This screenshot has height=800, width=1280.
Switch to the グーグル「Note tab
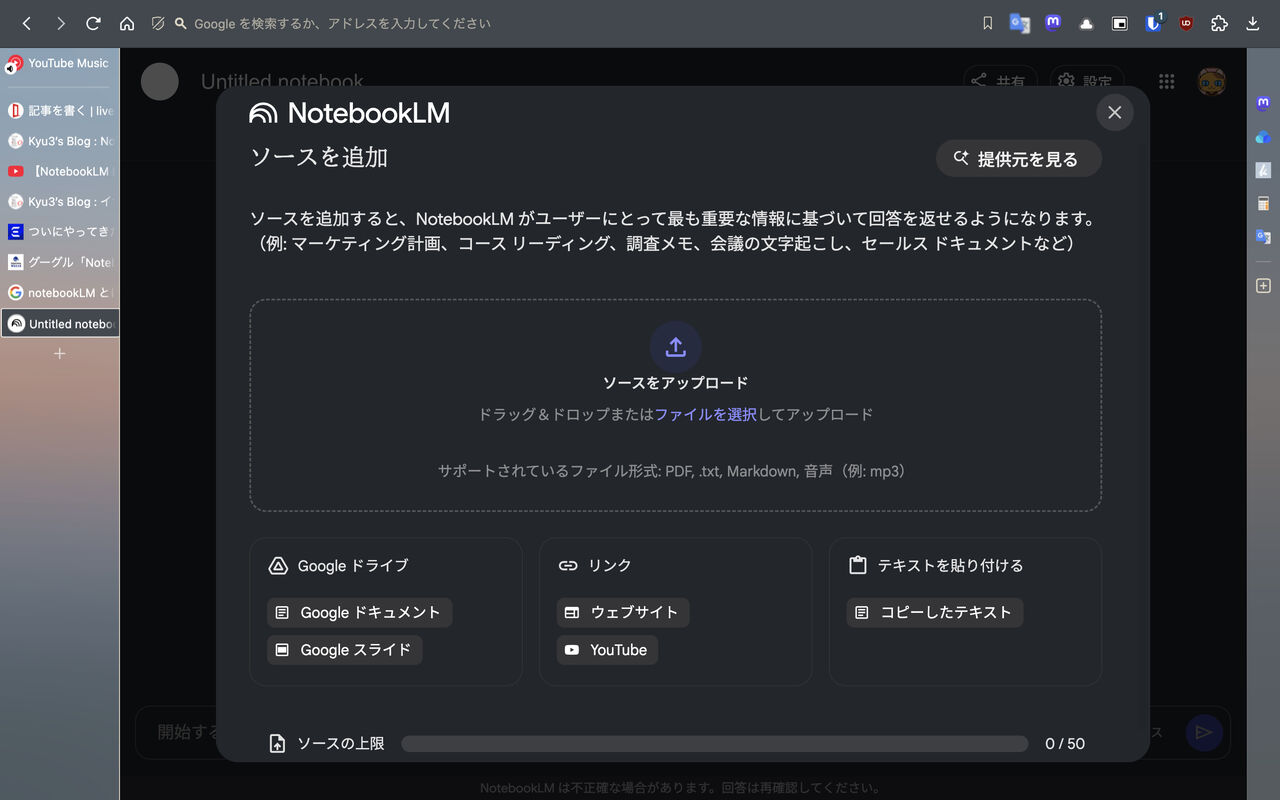tap(60, 263)
